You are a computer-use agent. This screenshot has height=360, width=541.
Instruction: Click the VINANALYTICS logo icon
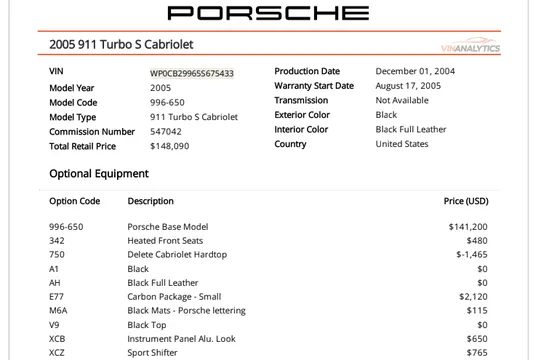(x=470, y=45)
